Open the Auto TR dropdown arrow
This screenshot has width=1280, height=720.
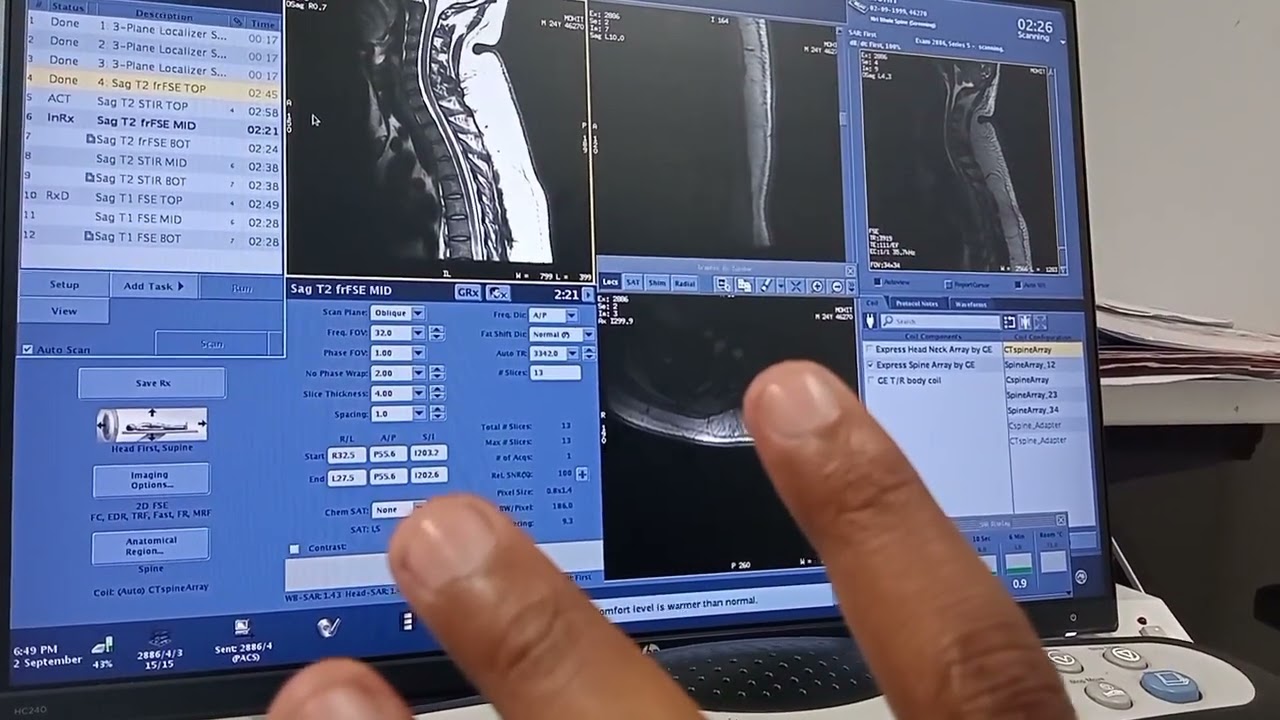(x=574, y=353)
